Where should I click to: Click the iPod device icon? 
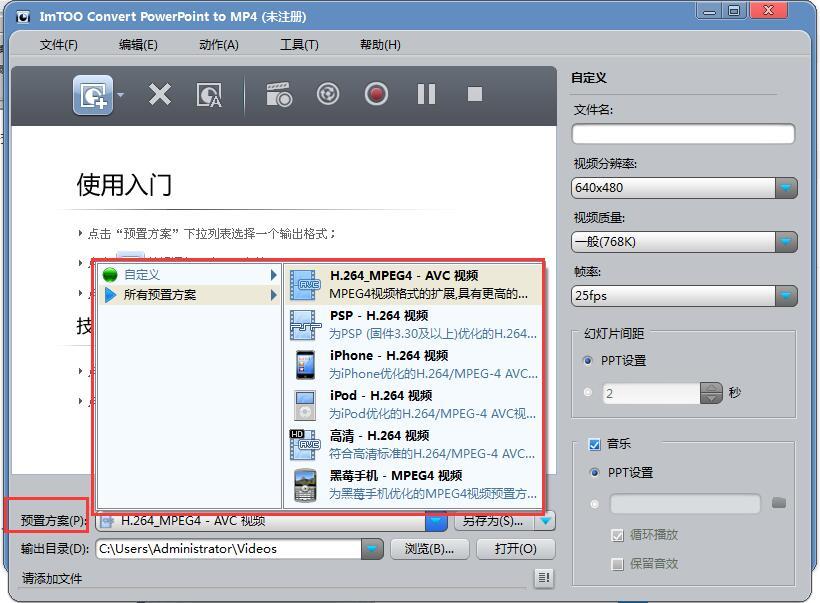[x=305, y=405]
